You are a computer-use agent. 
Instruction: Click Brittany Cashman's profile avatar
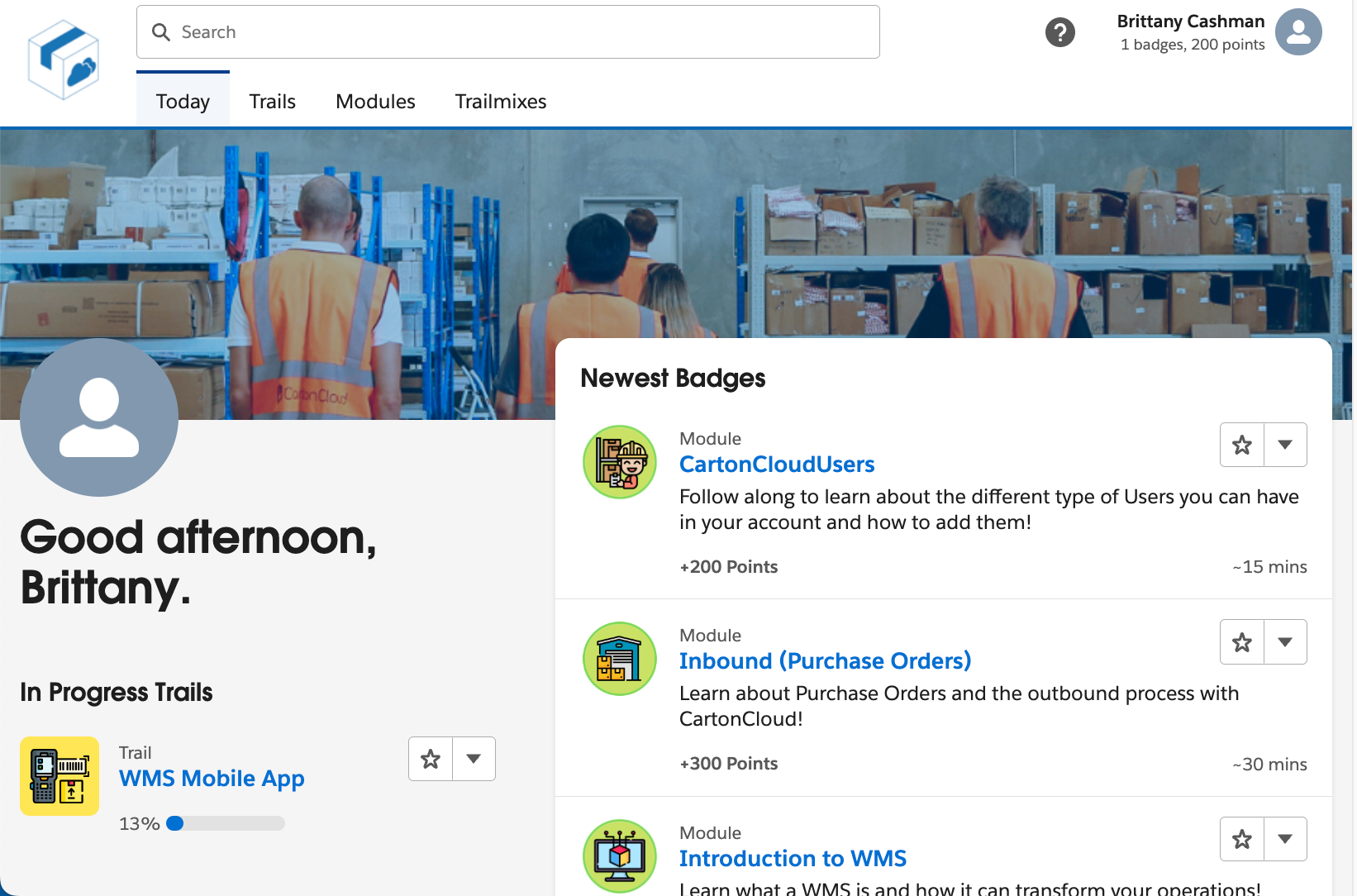[x=1298, y=31]
